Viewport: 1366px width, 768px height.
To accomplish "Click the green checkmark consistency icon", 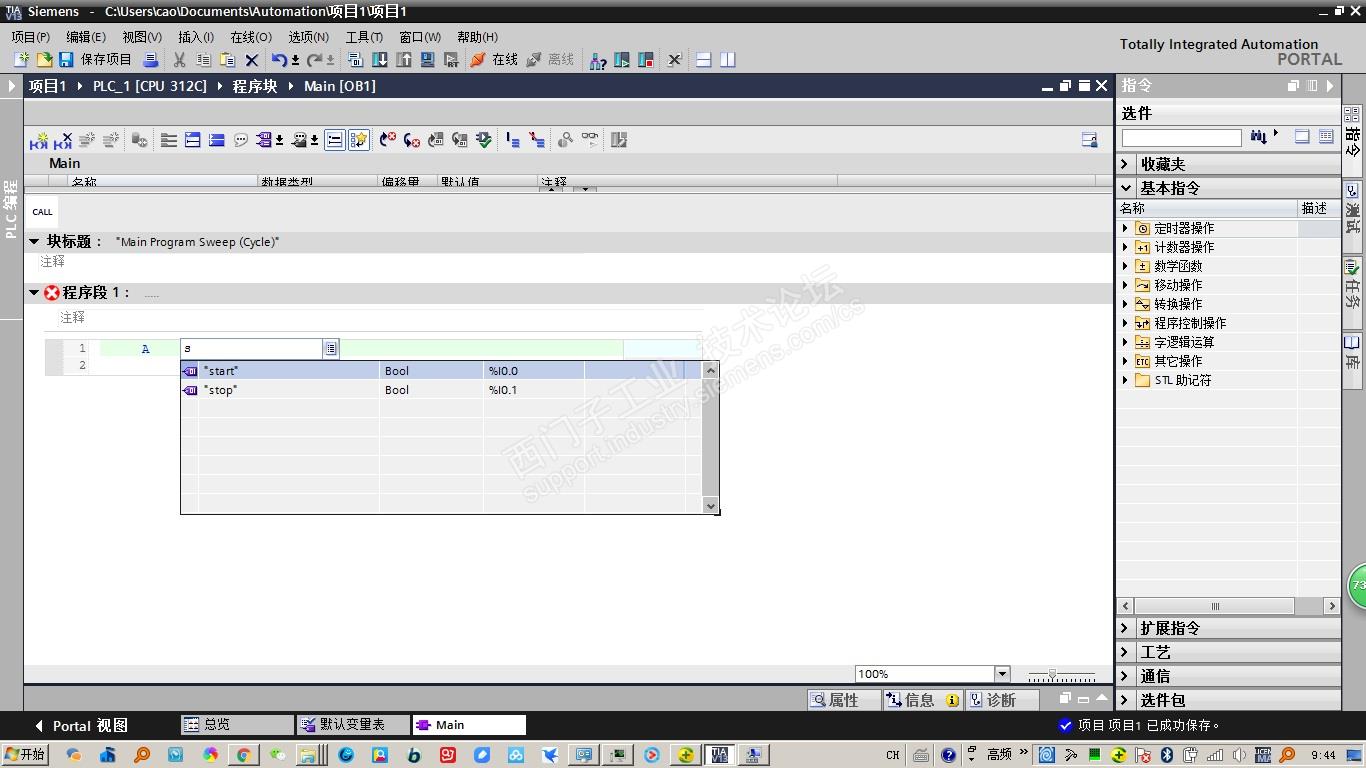I will (484, 140).
